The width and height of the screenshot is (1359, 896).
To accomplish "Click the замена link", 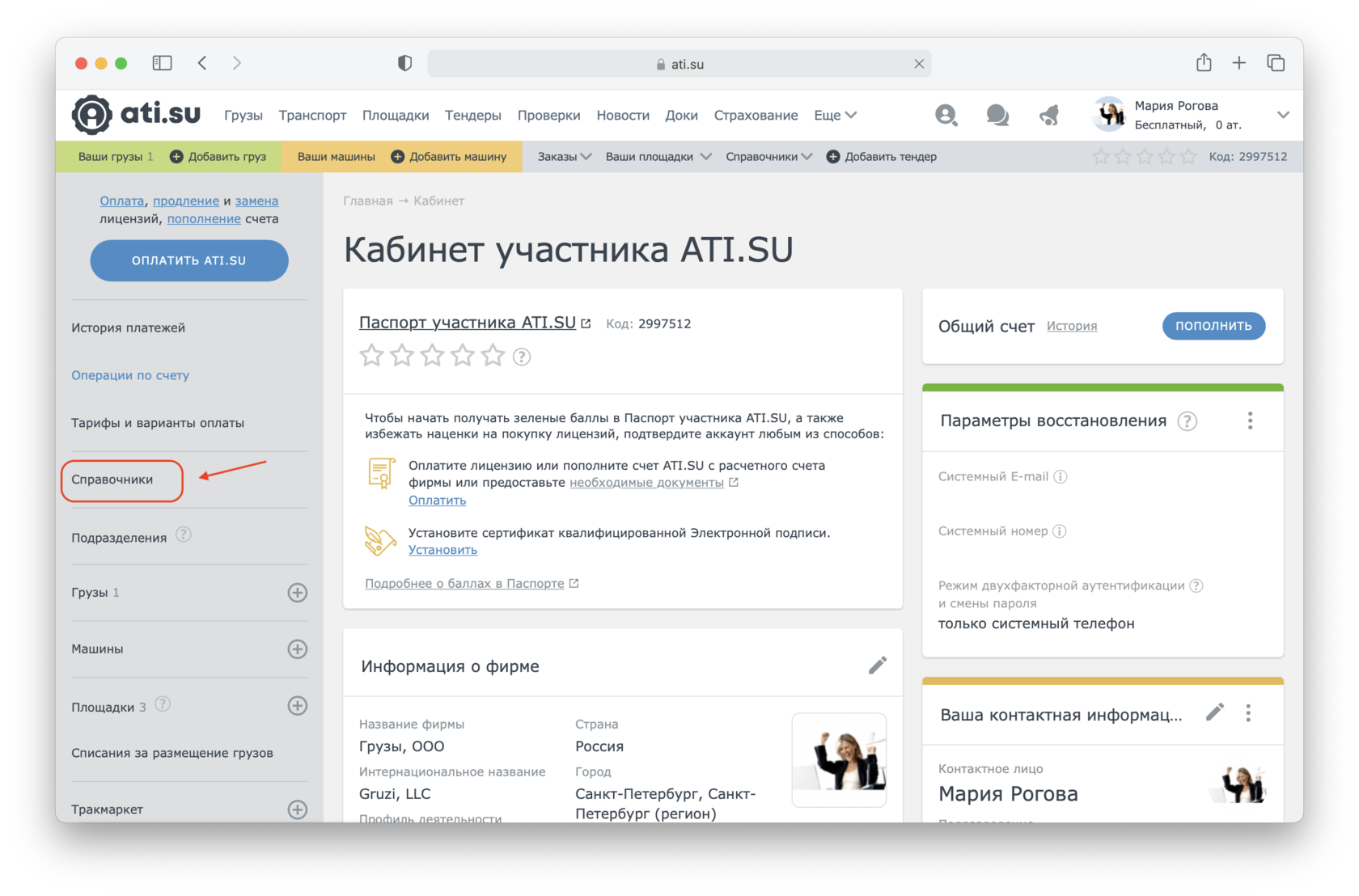I will coord(256,201).
